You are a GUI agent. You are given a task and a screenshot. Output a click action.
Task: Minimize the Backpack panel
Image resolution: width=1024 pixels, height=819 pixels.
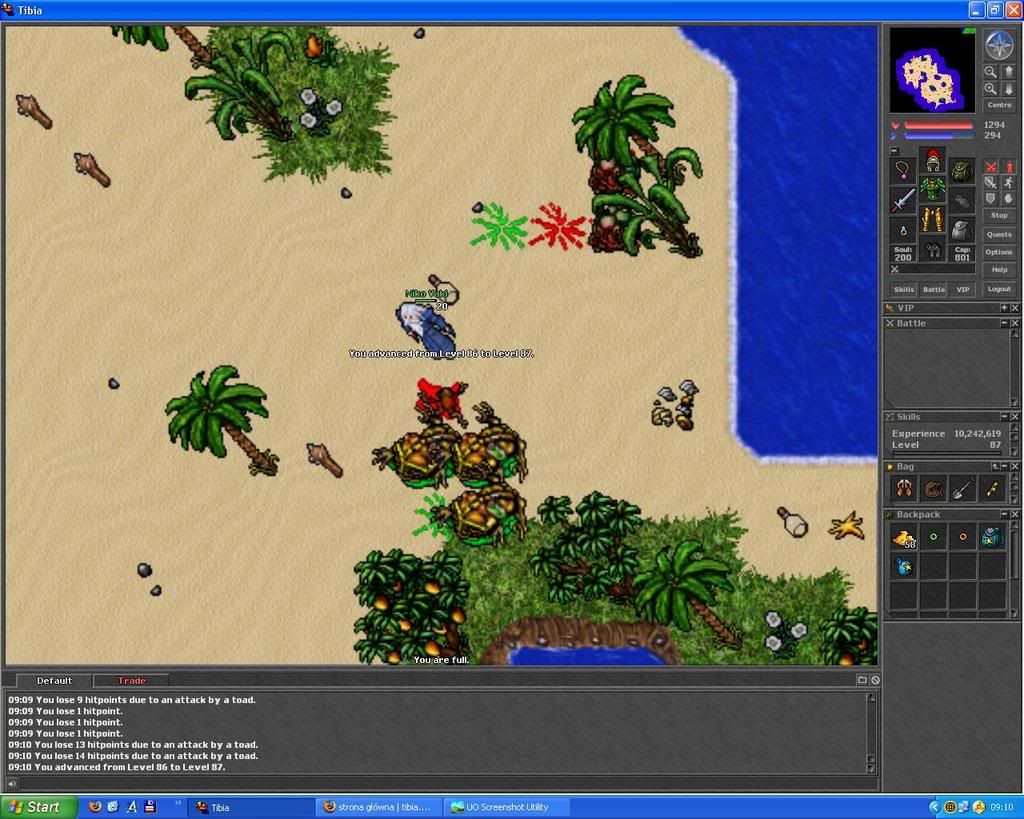point(1004,515)
